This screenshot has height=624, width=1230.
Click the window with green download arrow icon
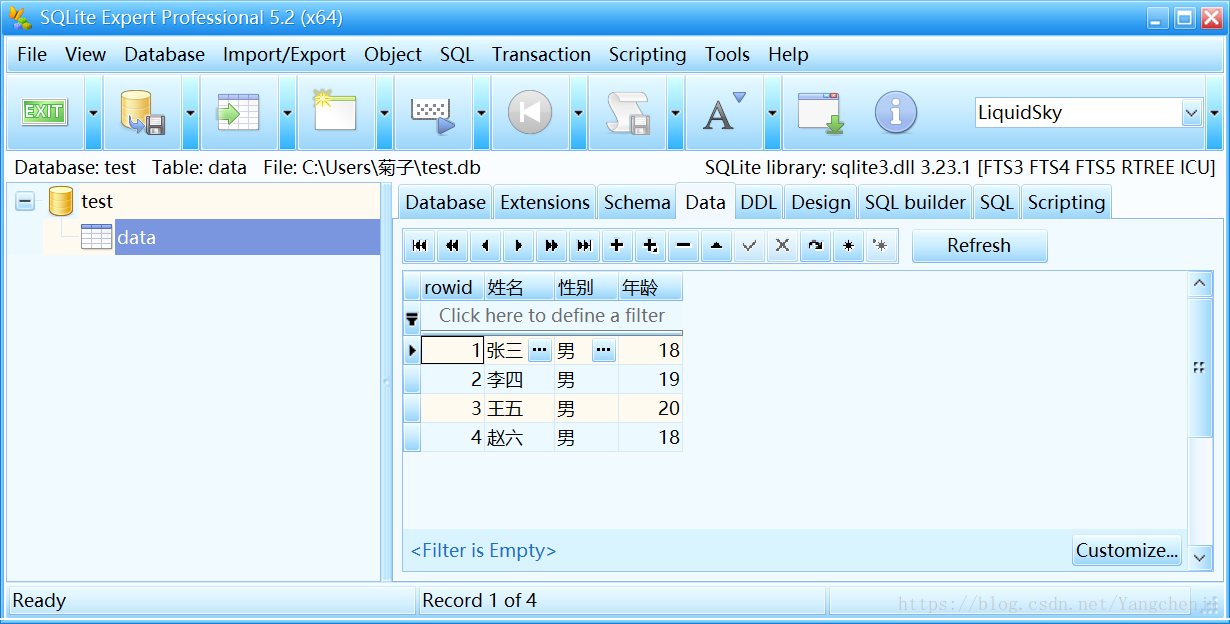coord(819,112)
